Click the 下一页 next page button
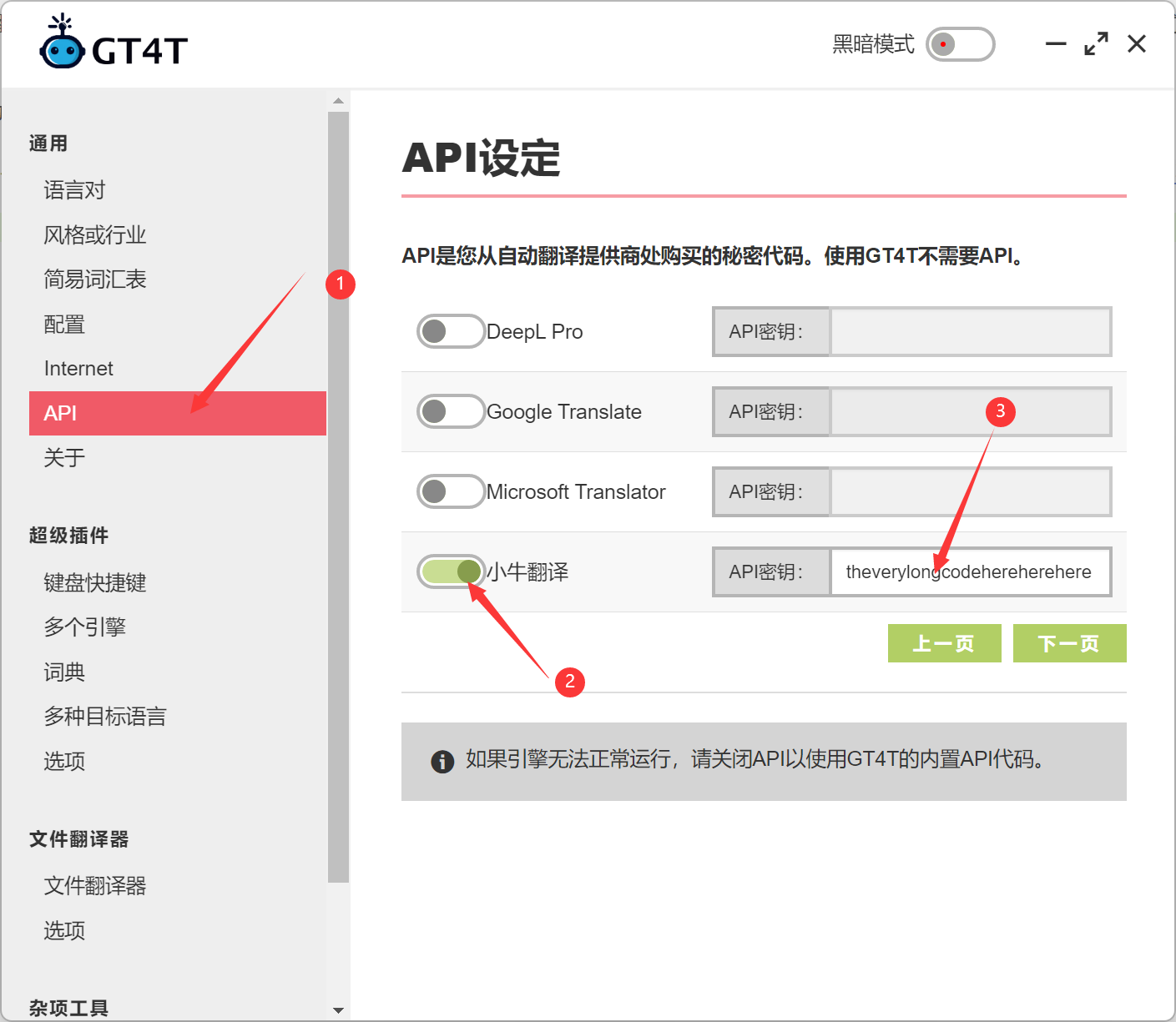This screenshot has width=1176, height=1022. point(1070,643)
